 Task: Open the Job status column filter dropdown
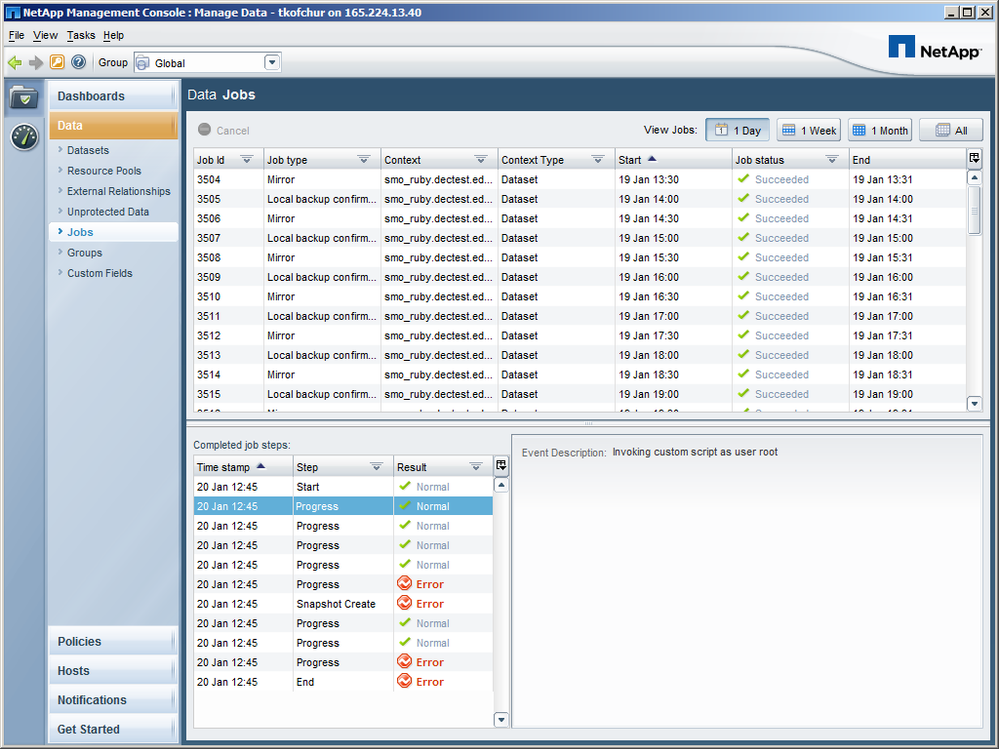[832, 160]
